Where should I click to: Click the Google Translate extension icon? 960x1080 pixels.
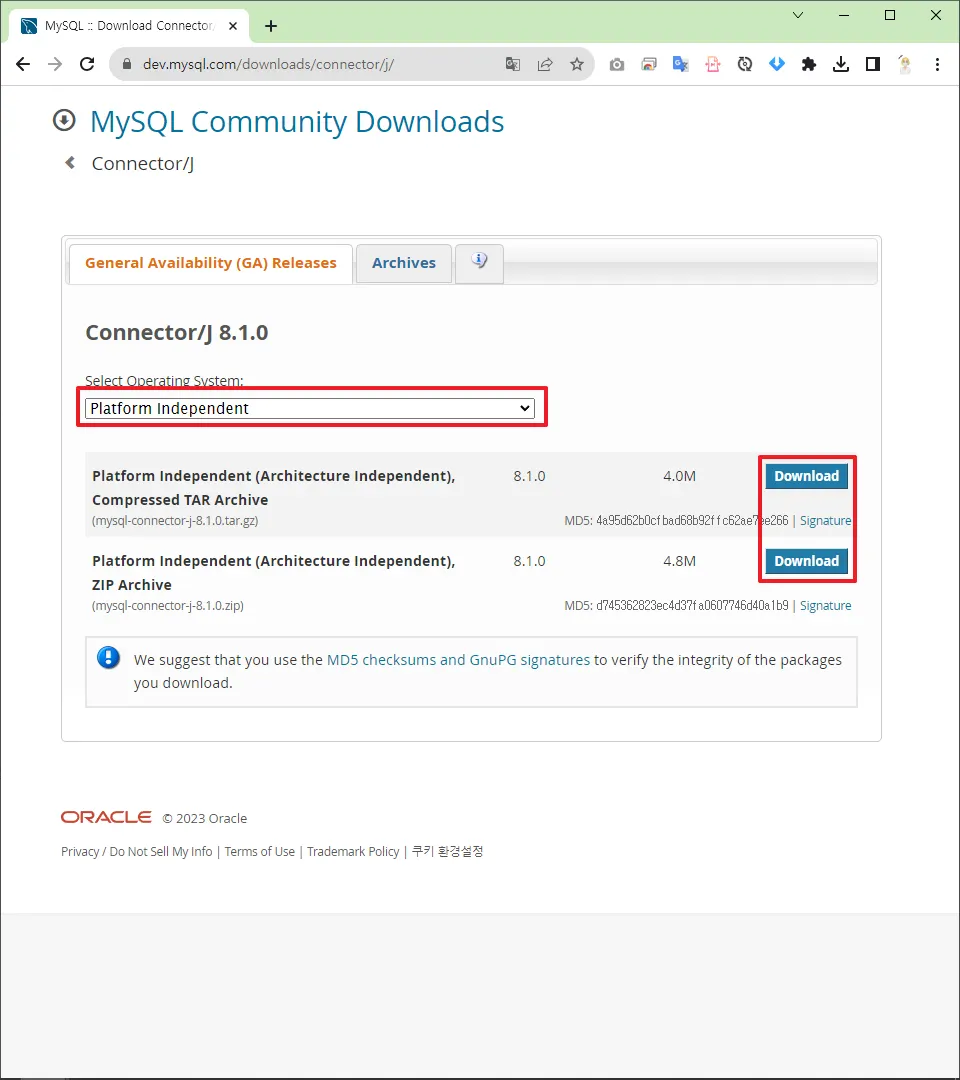coord(680,64)
